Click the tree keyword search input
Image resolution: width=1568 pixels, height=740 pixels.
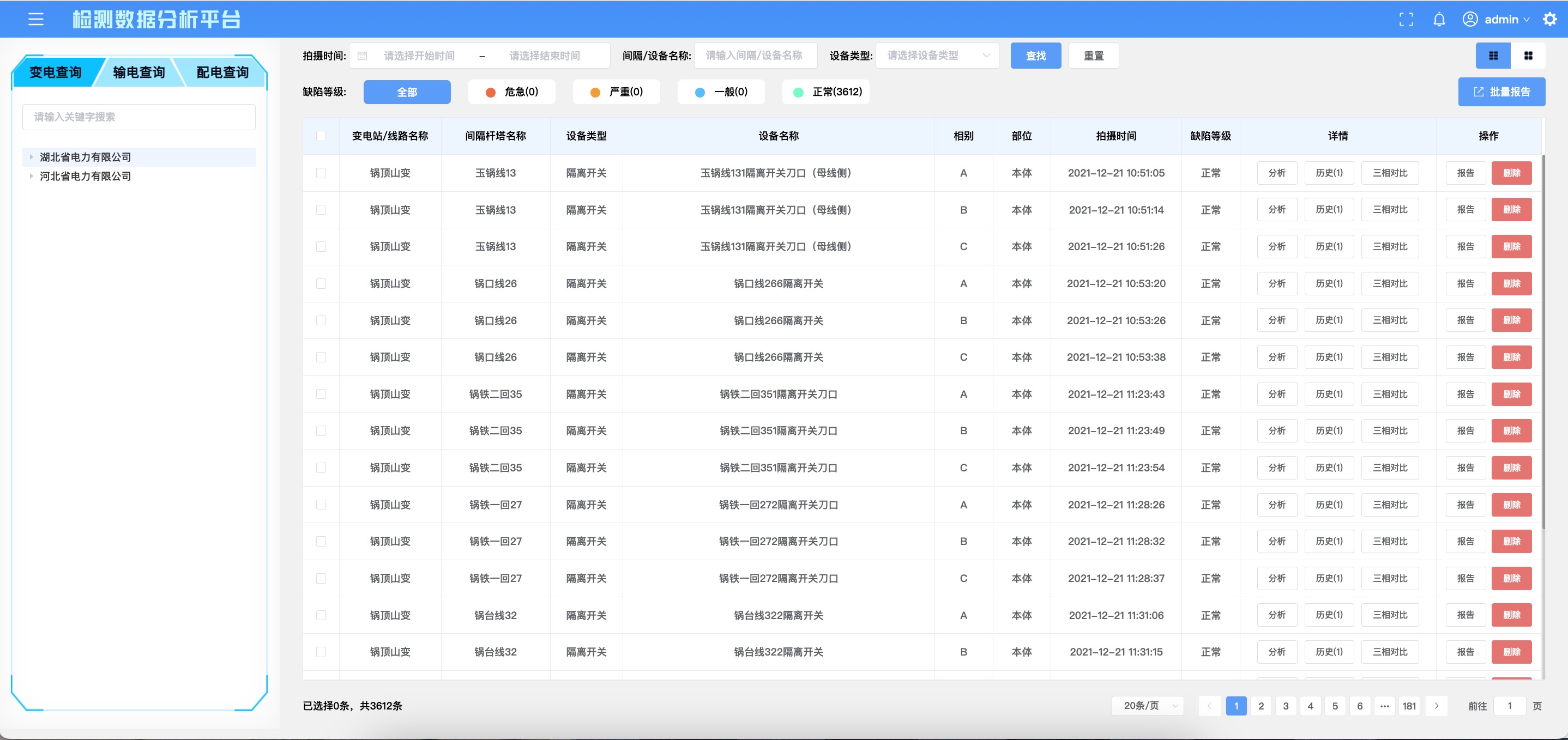pyautogui.click(x=139, y=117)
